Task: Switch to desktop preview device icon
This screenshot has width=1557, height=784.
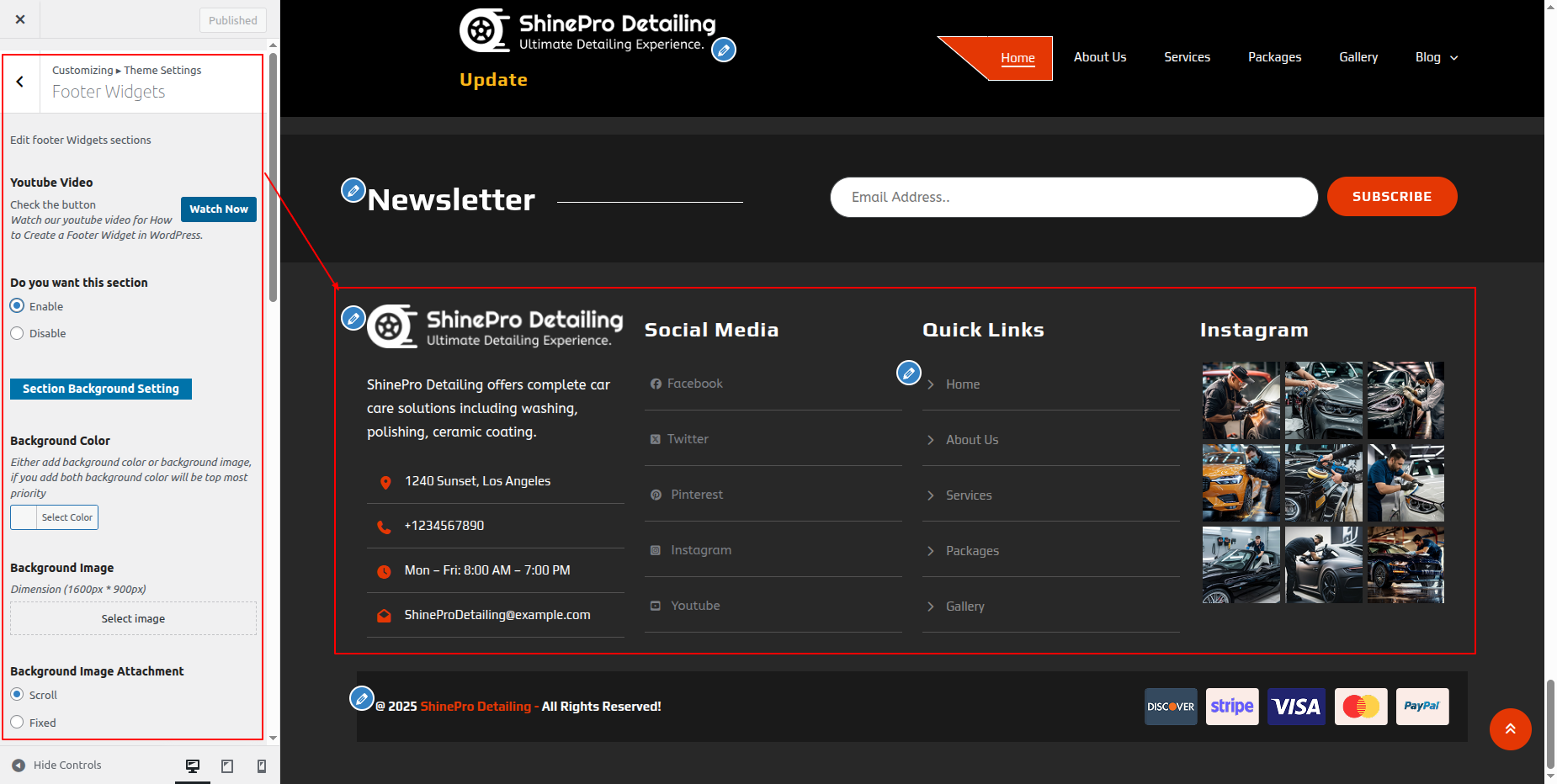Action: [x=193, y=765]
